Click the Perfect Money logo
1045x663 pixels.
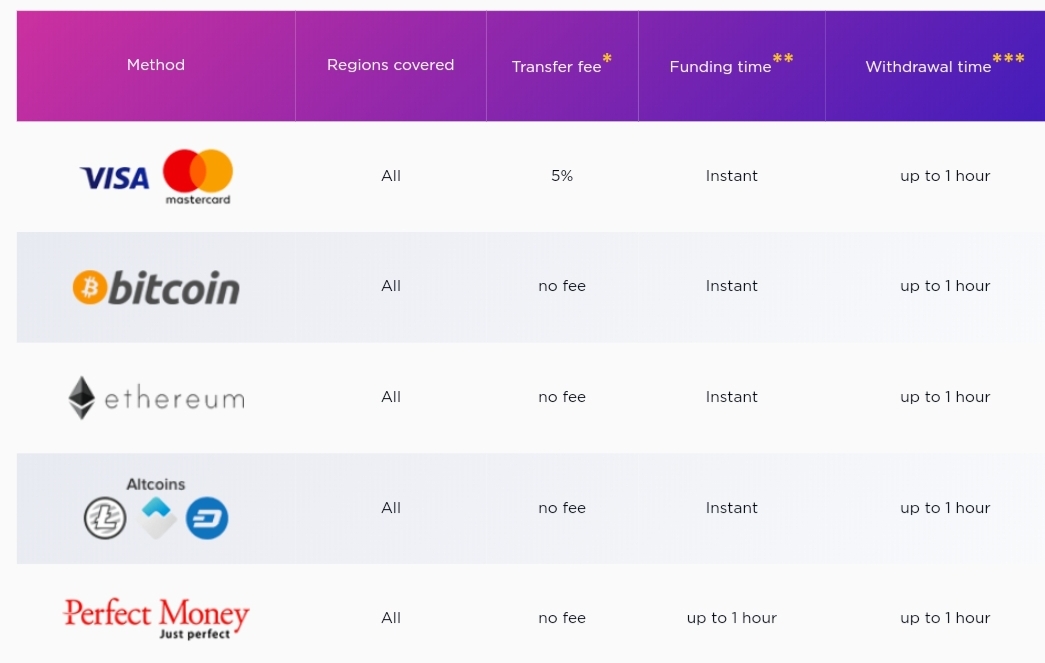pos(156,618)
